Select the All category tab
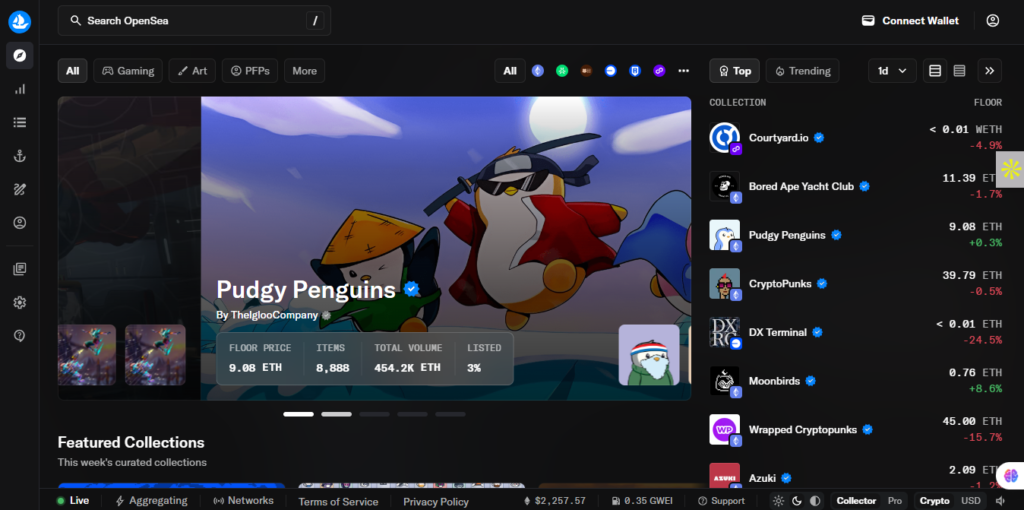Screen dimensions: 1024x510 click(x=72, y=71)
